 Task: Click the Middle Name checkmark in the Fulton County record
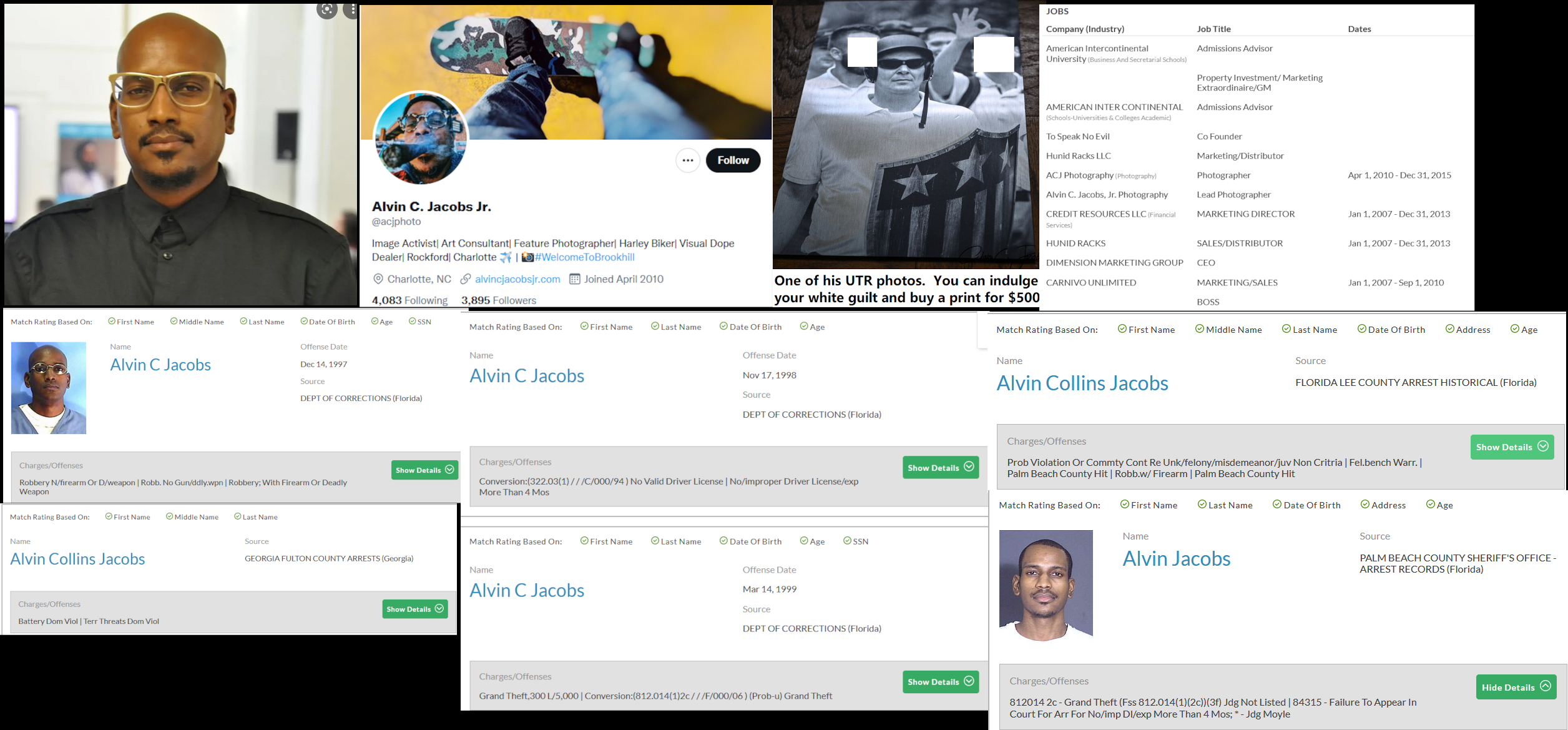[169, 516]
